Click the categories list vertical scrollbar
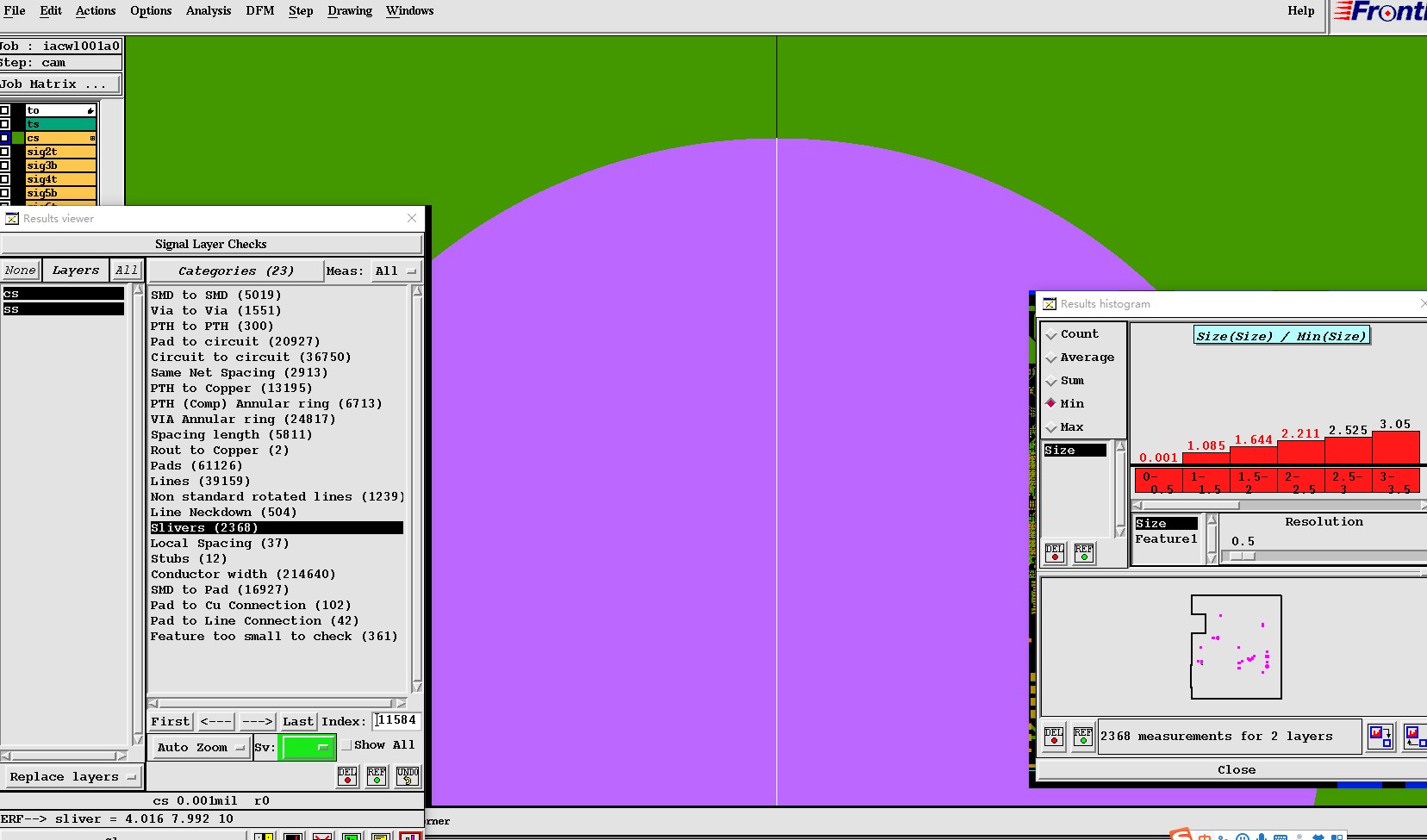This screenshot has width=1427, height=840. click(x=417, y=489)
